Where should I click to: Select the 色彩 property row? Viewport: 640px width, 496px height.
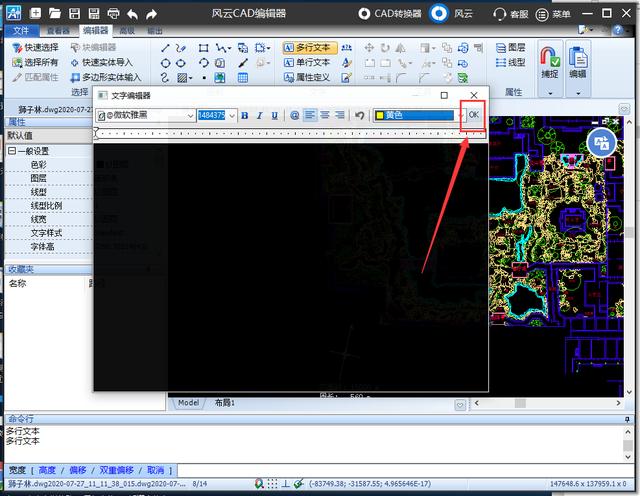click(49, 165)
